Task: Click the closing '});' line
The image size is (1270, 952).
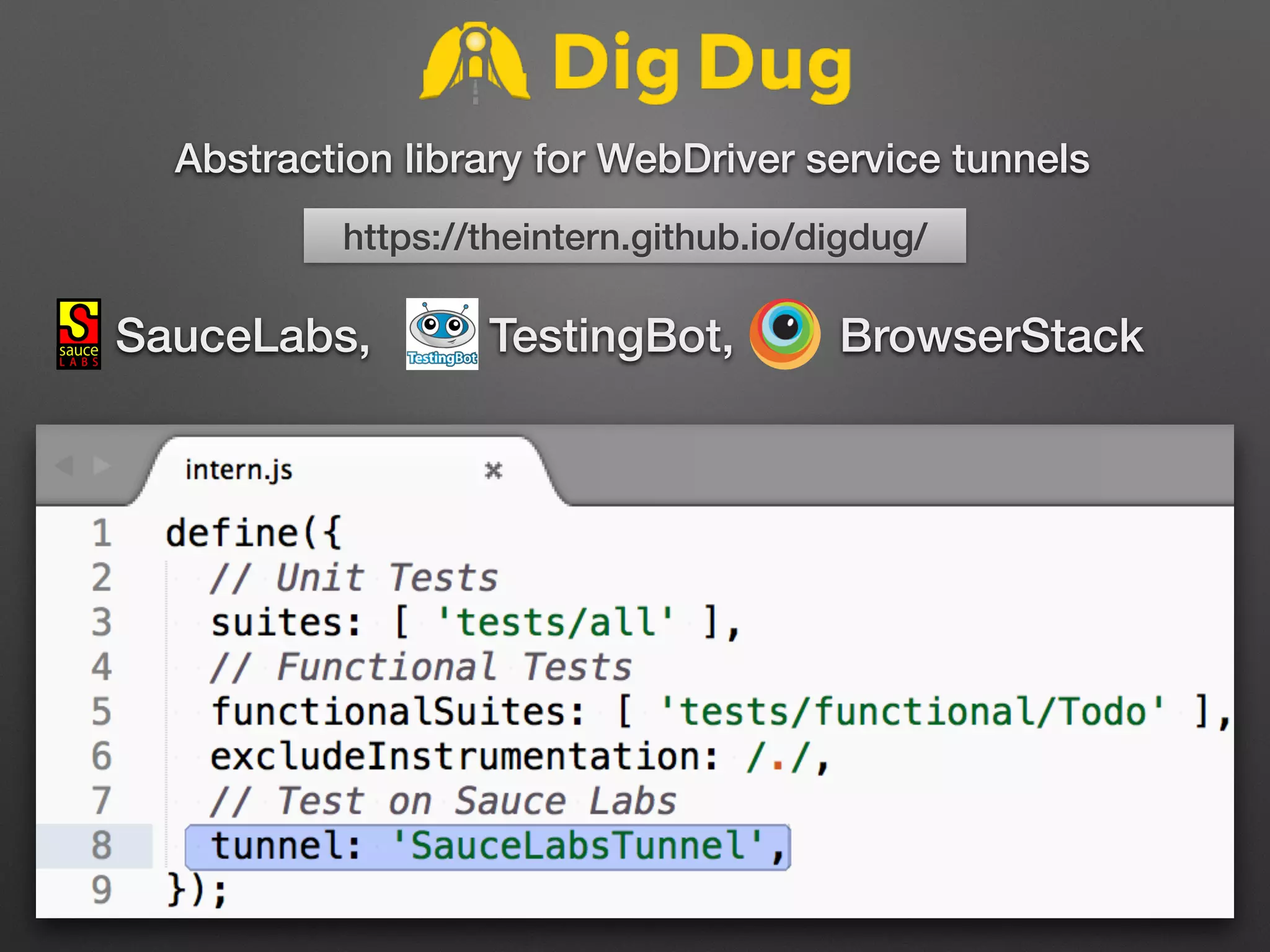Action: pyautogui.click(x=197, y=891)
